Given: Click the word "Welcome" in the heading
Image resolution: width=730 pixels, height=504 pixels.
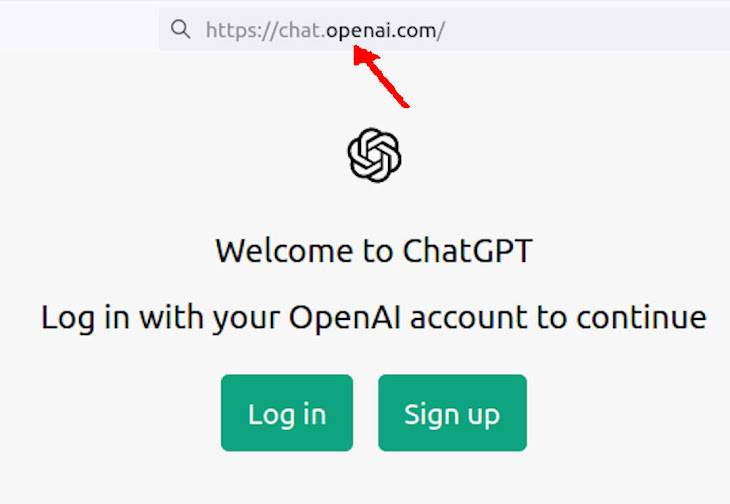Looking at the screenshot, I should [284, 251].
